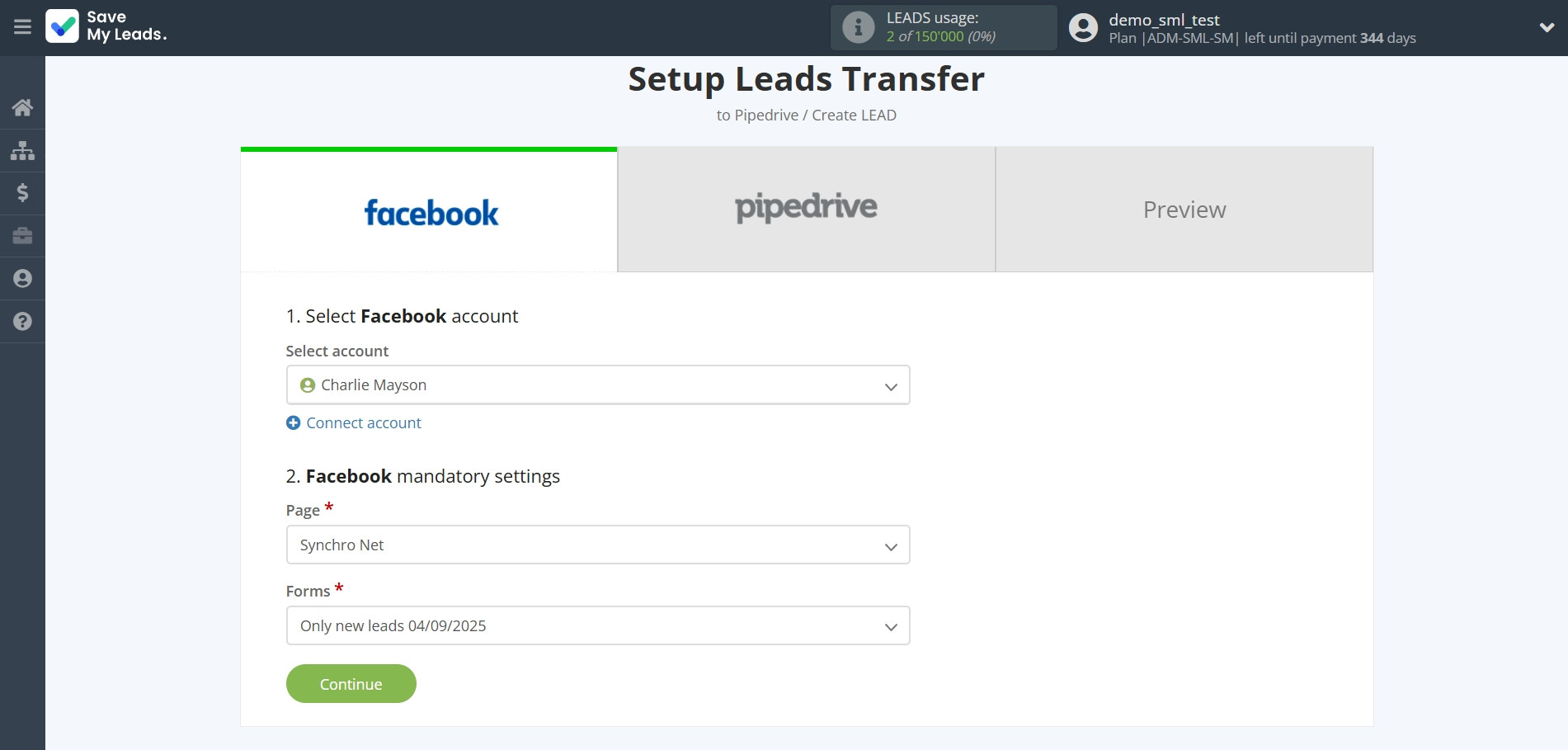Screen dimensions: 1568x750
Task: Open the hamburger menu
Action: pos(22,27)
